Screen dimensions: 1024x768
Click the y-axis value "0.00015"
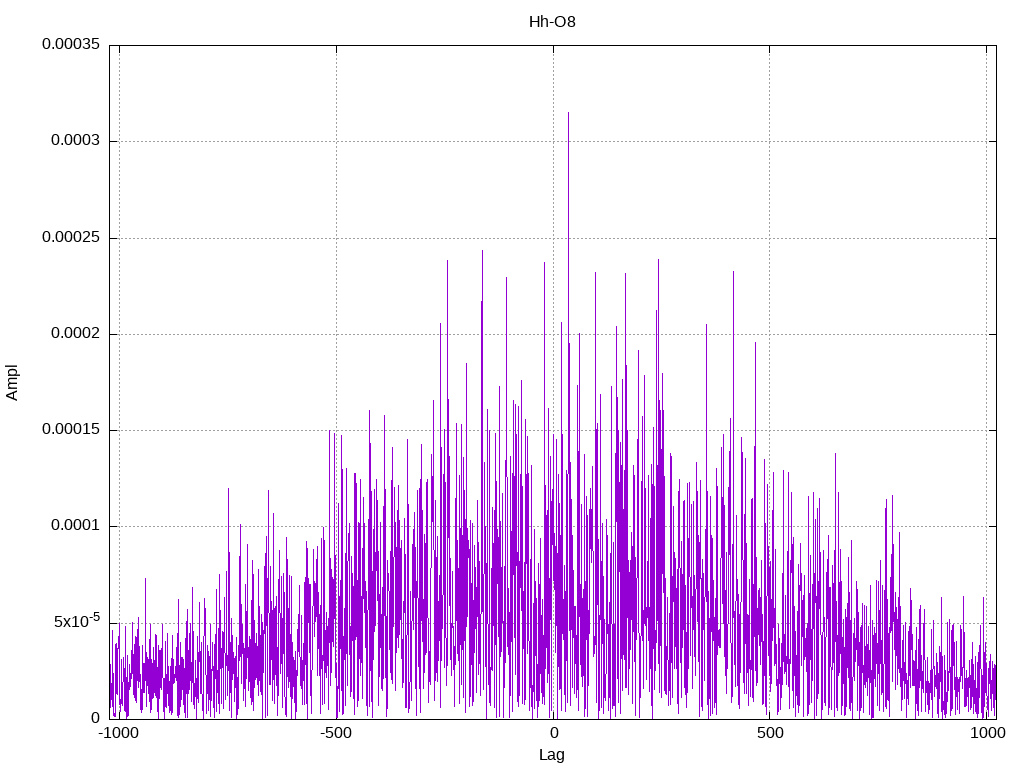click(71, 429)
